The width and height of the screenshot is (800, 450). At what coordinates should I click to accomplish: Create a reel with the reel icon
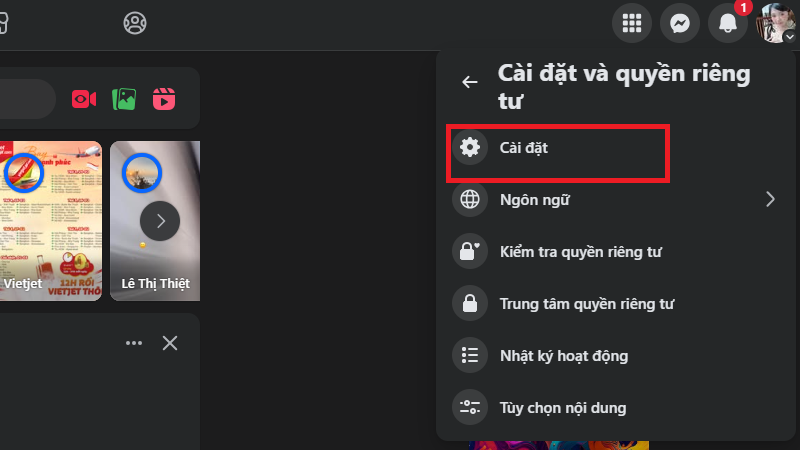(164, 99)
